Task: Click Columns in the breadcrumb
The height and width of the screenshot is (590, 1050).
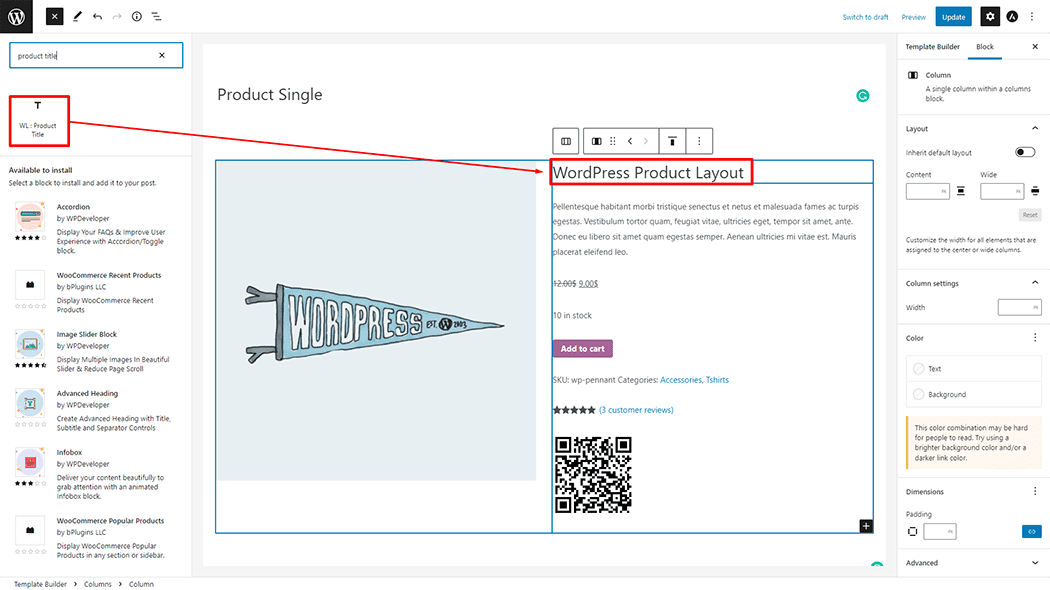Action: tap(98, 584)
